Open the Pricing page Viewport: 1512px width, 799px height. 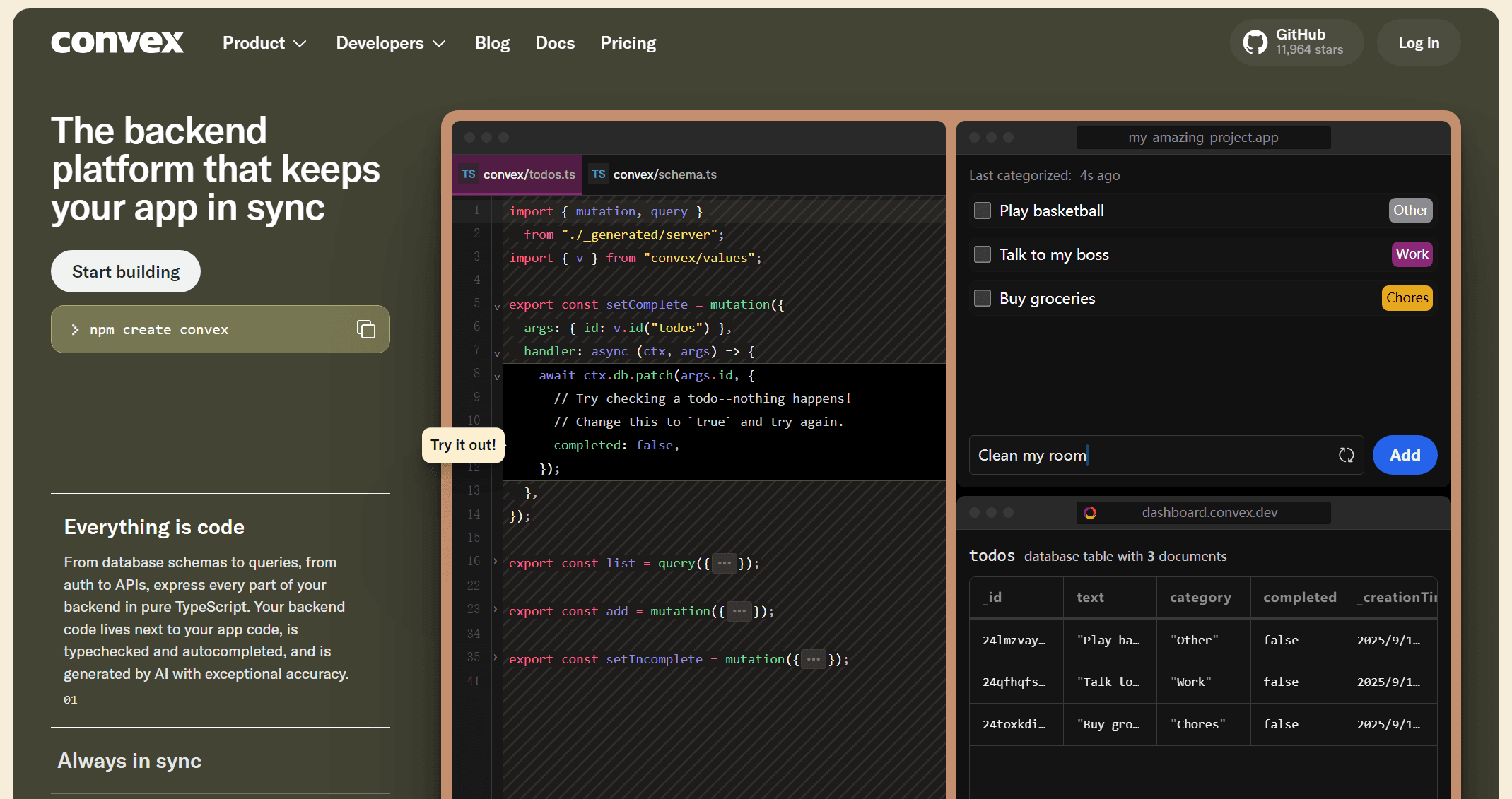628,43
